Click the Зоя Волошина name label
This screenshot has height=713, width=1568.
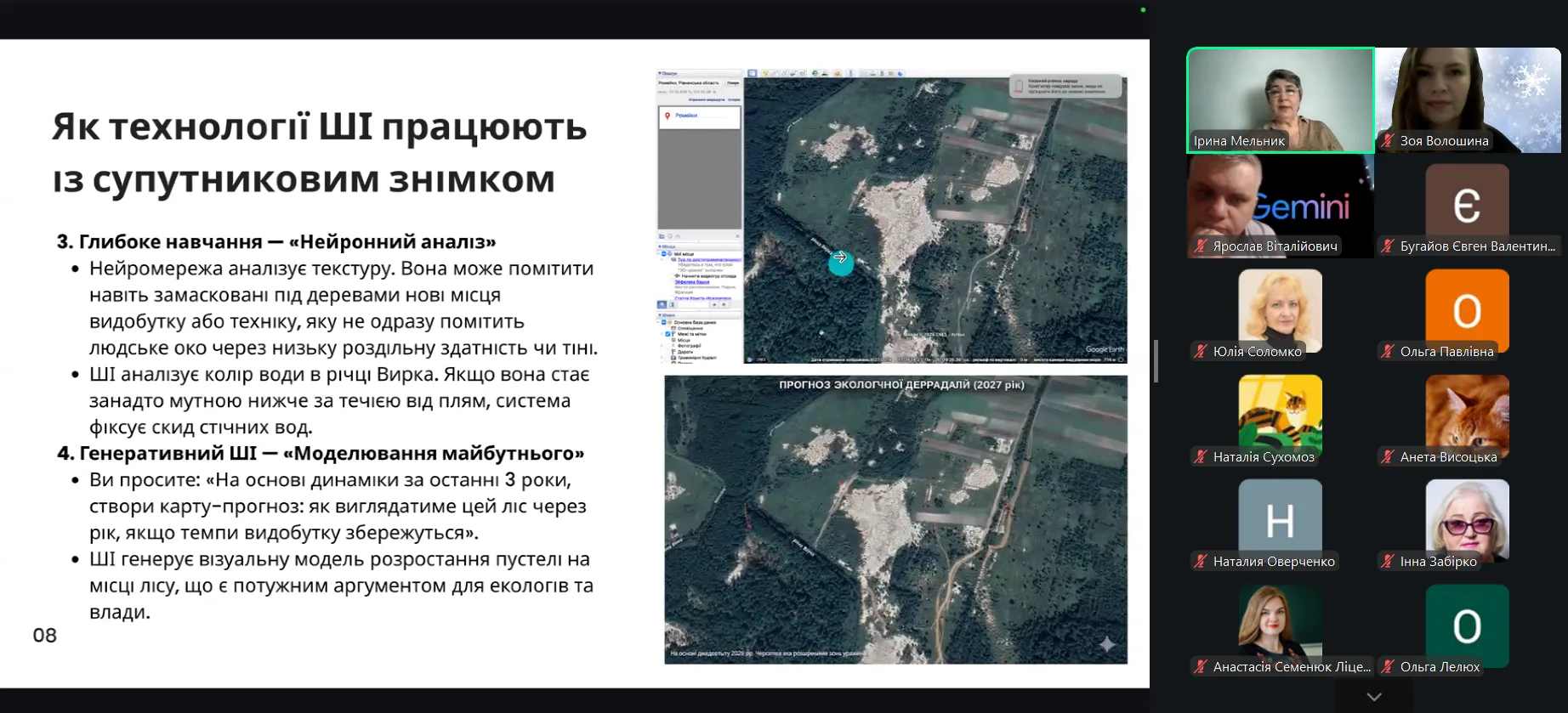pyautogui.click(x=1444, y=141)
